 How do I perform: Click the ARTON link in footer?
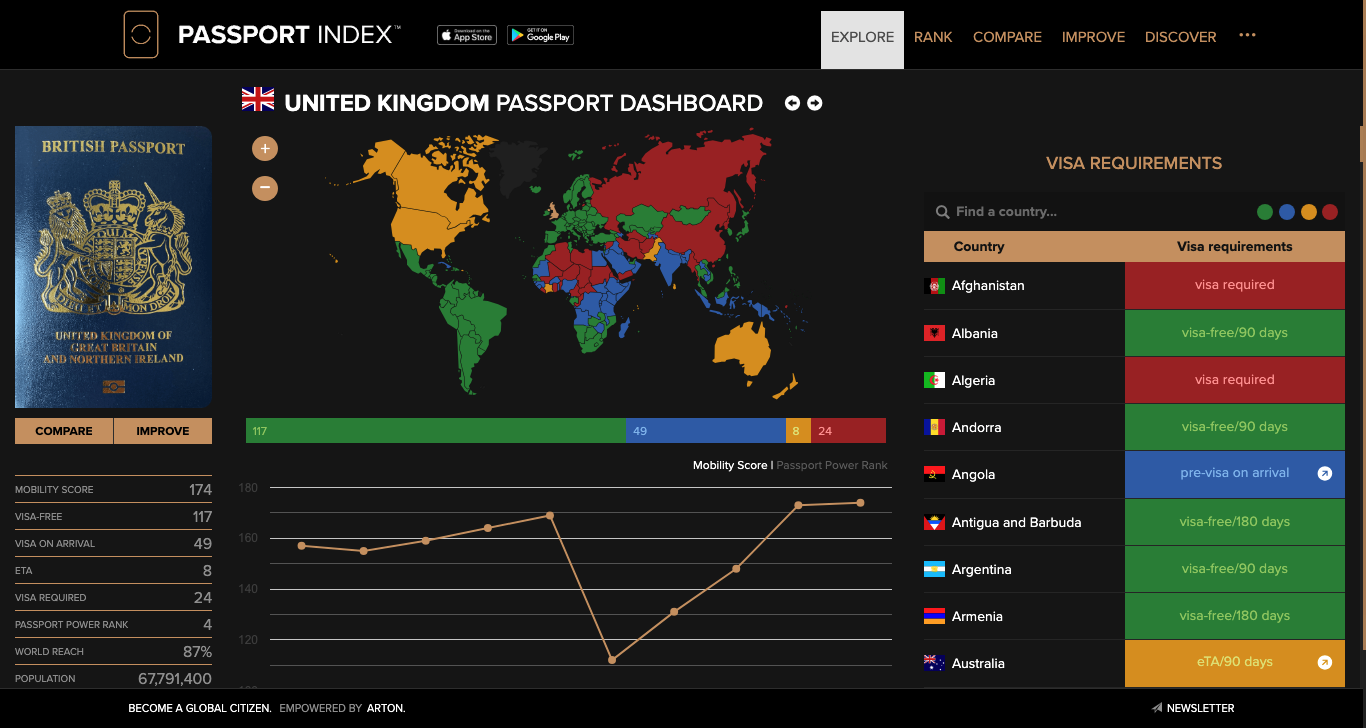(x=386, y=708)
